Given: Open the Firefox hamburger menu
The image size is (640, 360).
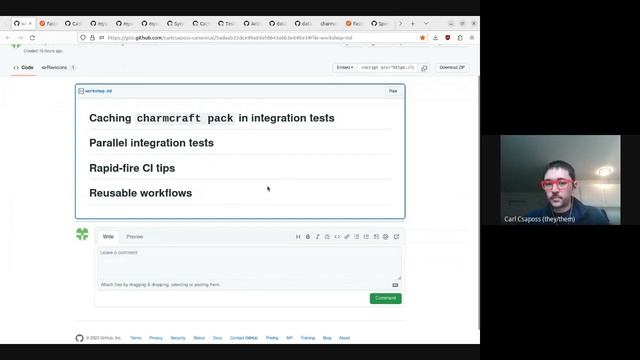Looking at the screenshot, I should (472, 38).
